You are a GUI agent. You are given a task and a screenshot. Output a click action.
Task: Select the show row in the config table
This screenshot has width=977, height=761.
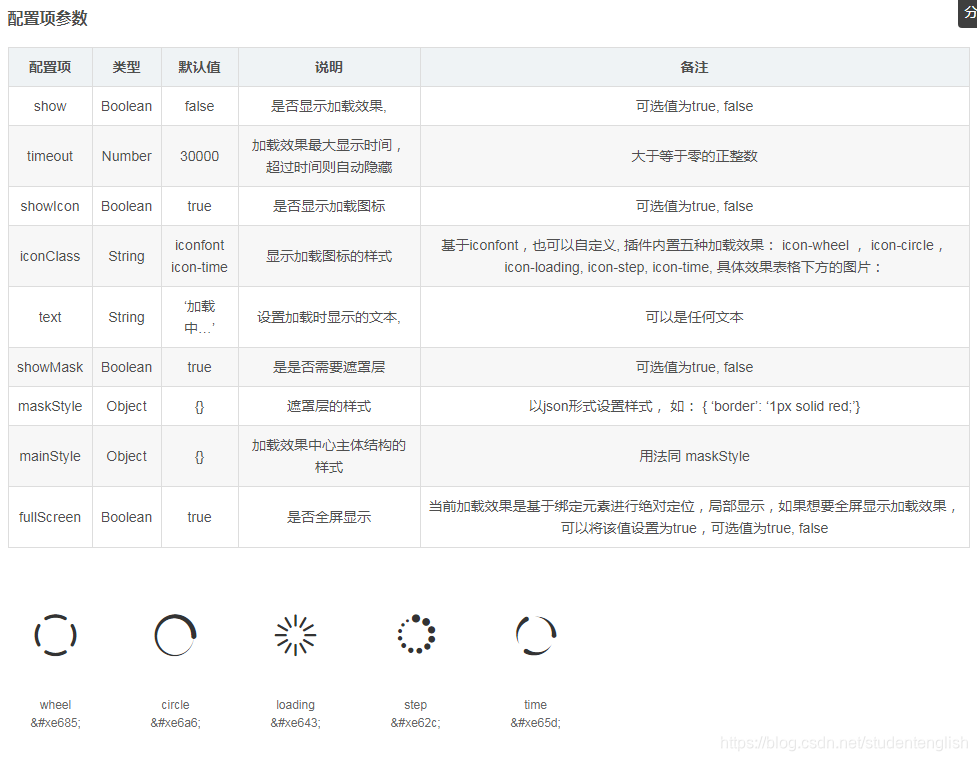click(x=49, y=106)
